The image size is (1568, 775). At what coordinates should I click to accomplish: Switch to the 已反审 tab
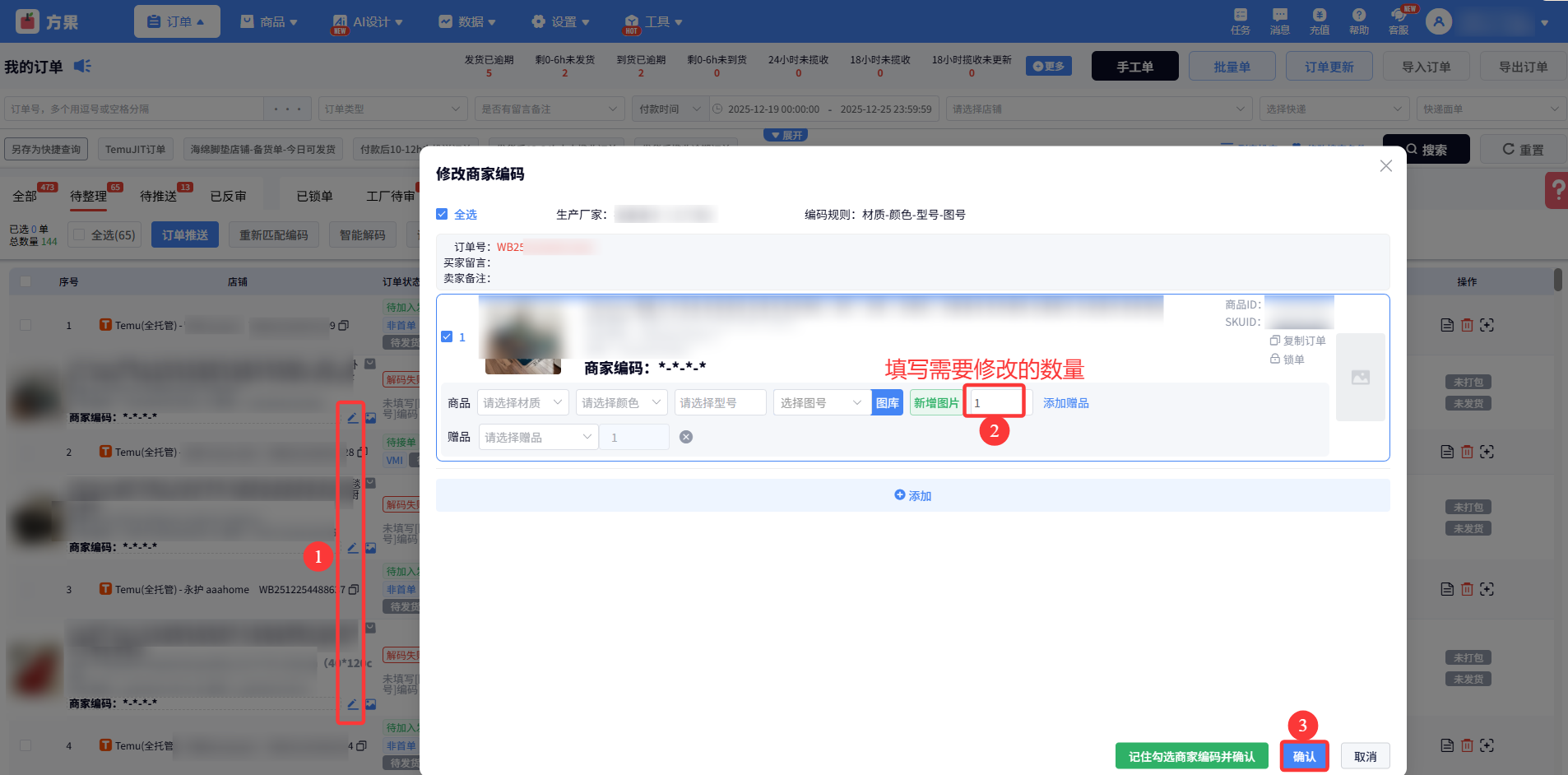click(228, 196)
